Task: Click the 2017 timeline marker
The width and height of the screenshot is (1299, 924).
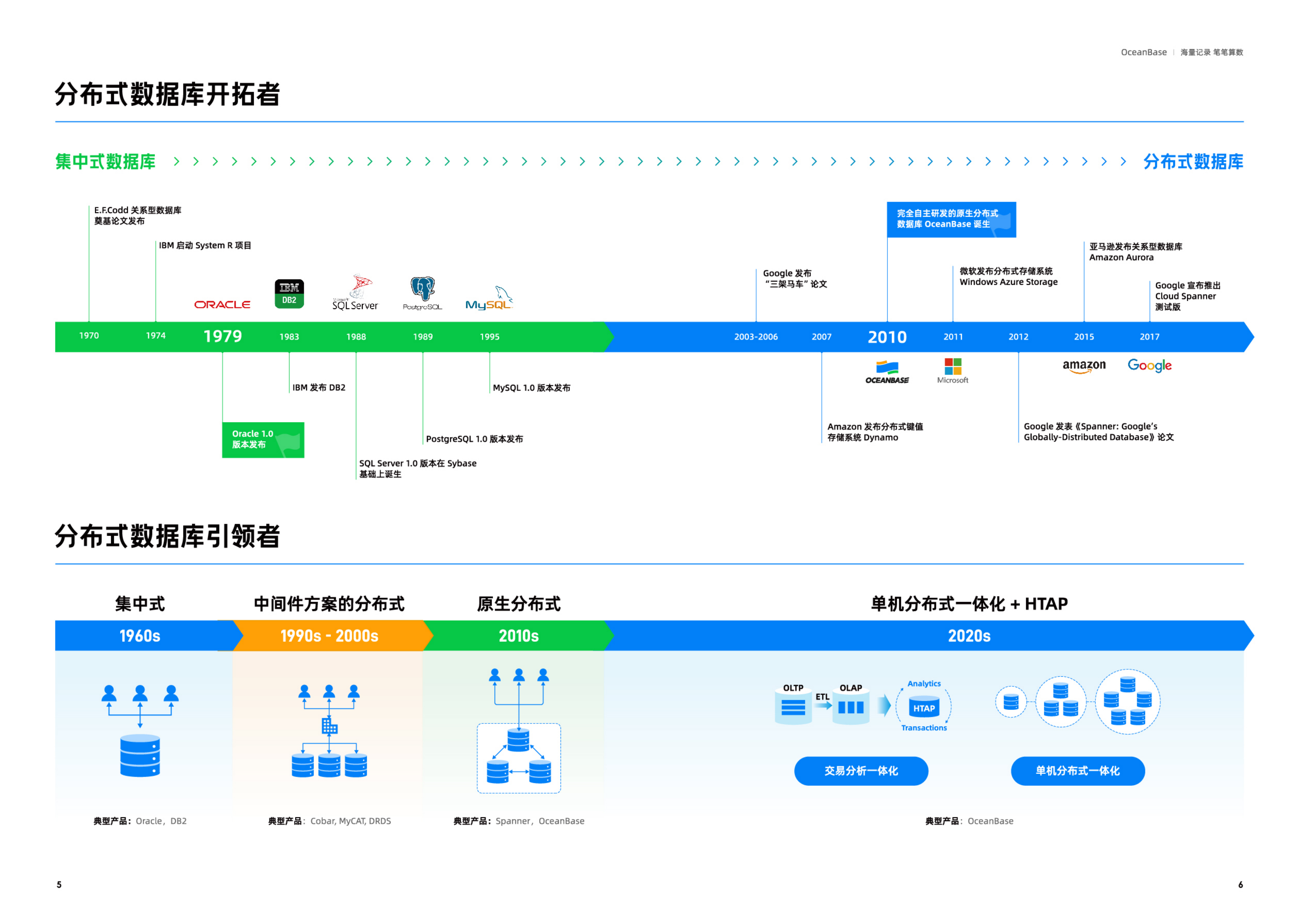Action: (x=1149, y=337)
